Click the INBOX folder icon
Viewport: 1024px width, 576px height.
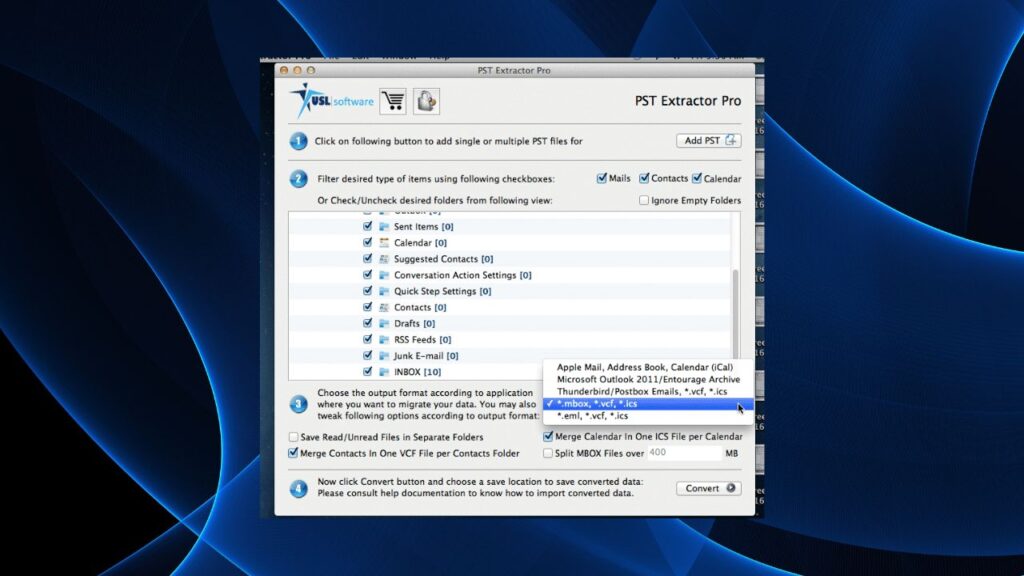(384, 372)
